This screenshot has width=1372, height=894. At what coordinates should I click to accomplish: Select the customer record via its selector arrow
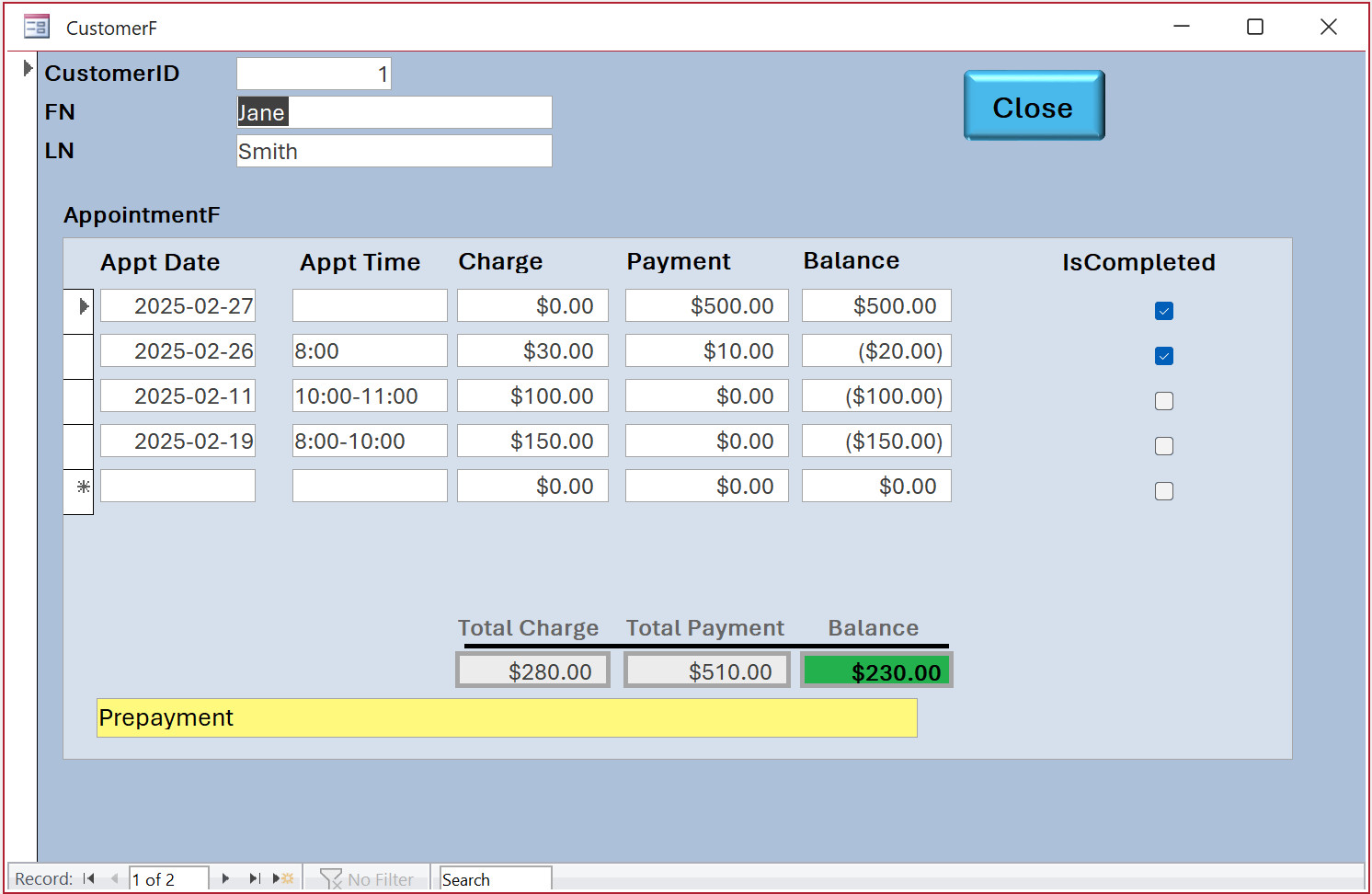(28, 68)
